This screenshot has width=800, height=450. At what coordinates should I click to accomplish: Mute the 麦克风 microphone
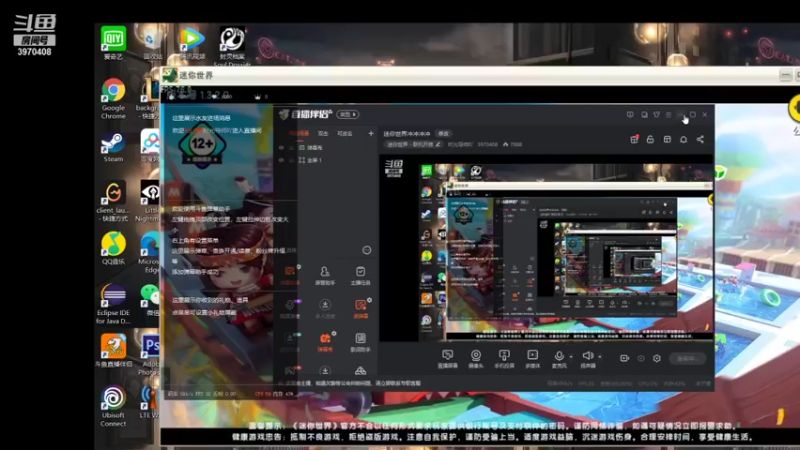[x=559, y=359]
